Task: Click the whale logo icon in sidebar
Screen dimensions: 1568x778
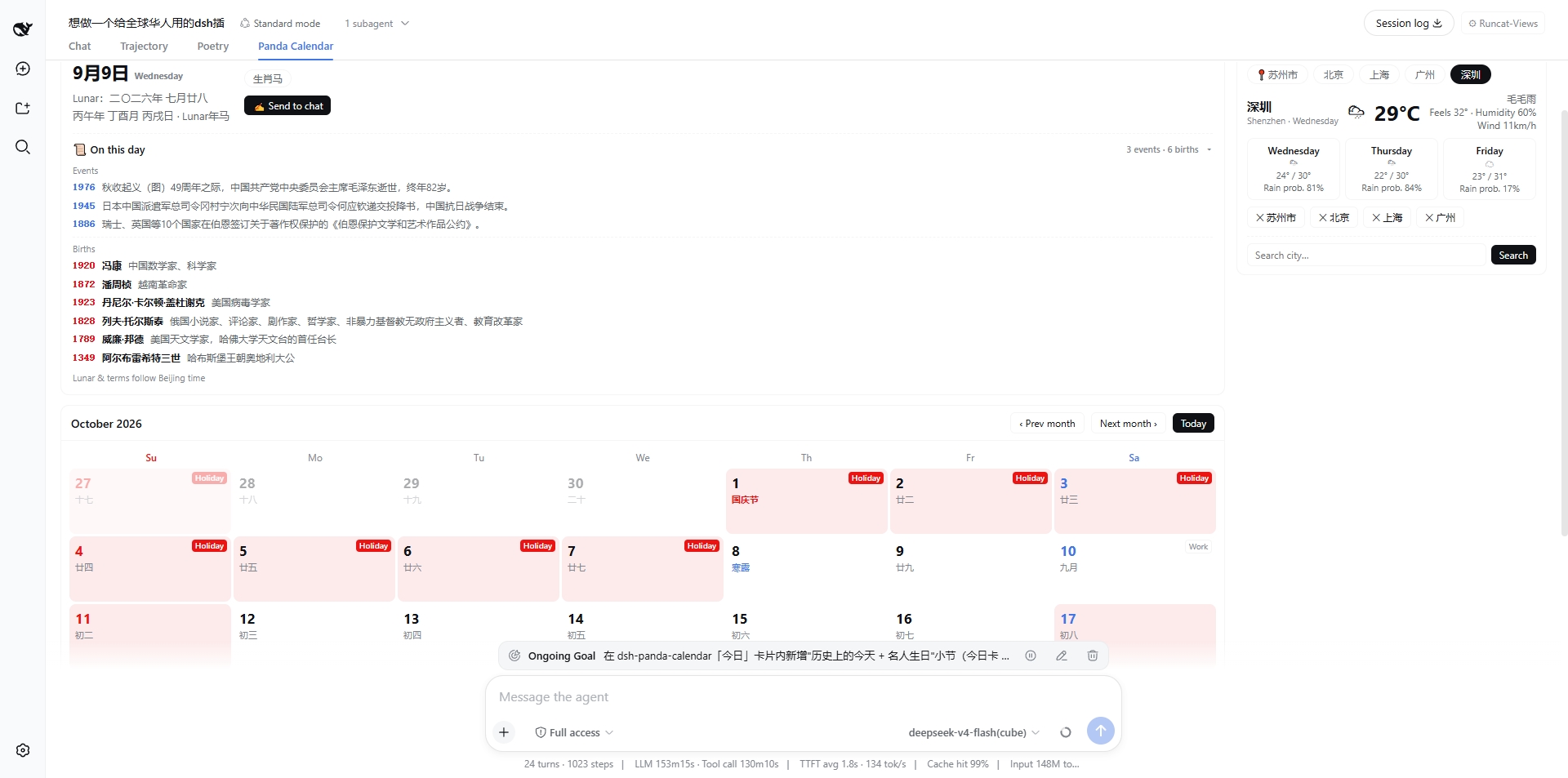Action: pos(22,29)
